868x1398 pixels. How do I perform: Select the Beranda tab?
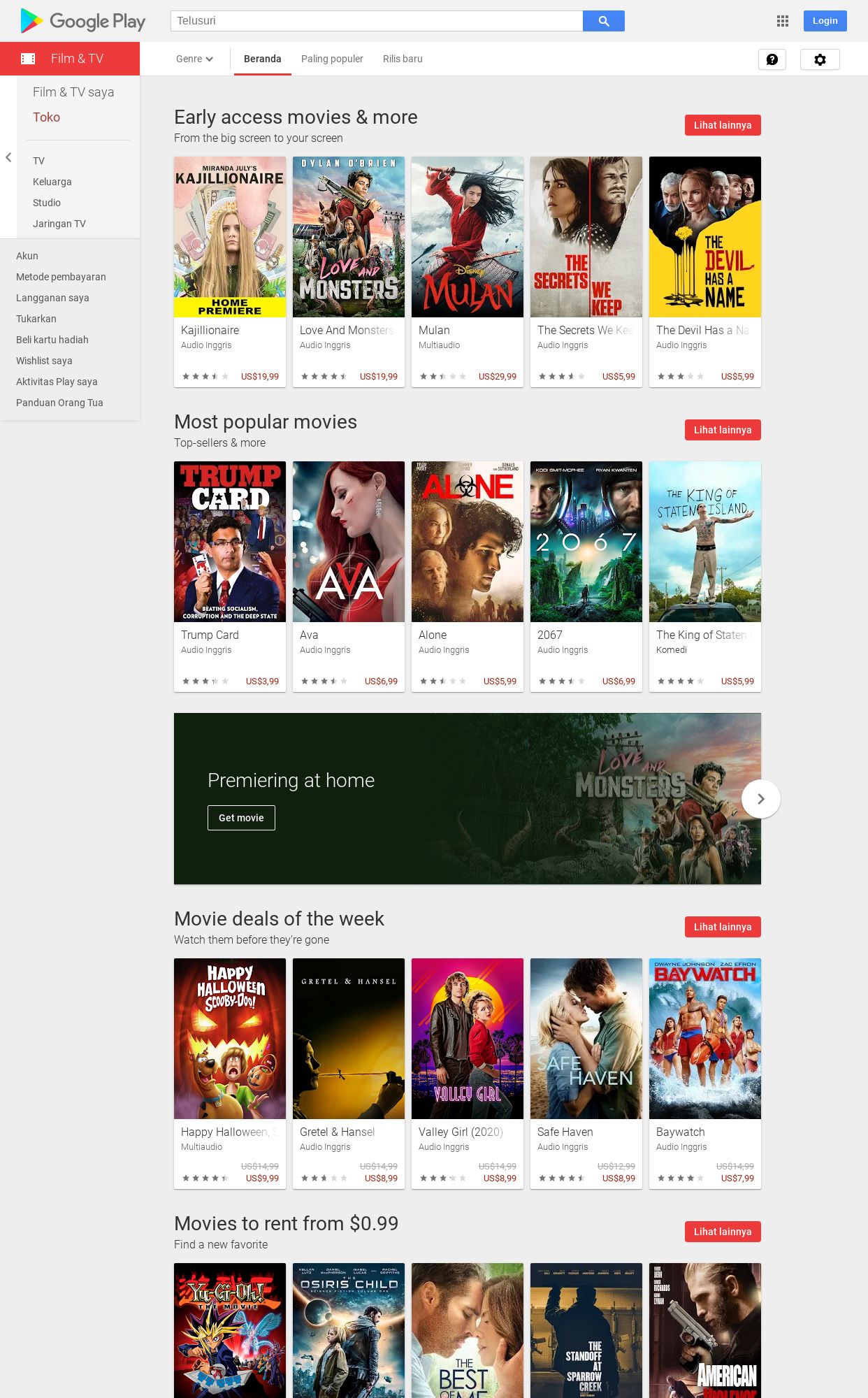pos(263,59)
